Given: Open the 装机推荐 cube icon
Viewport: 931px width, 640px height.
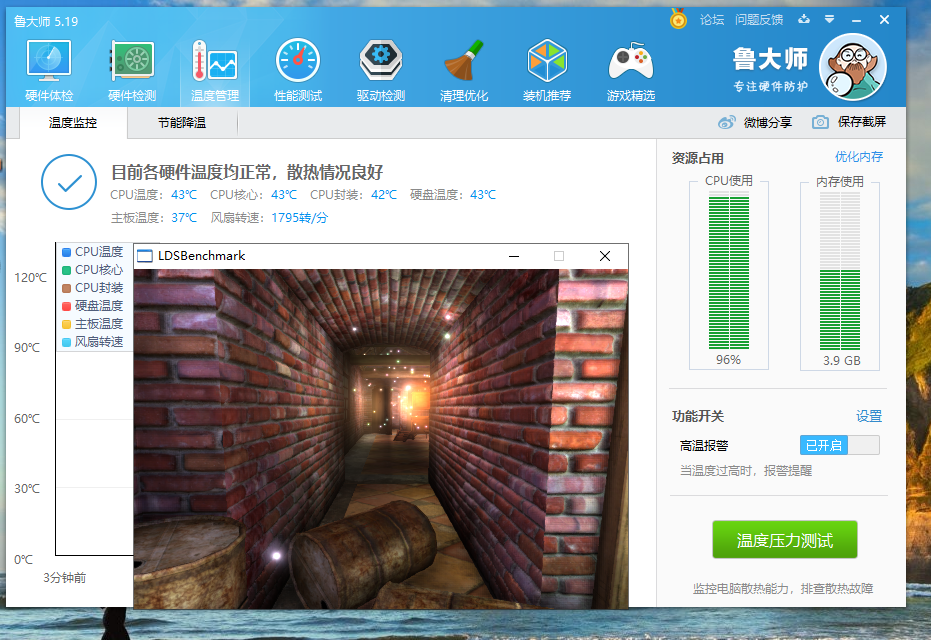Looking at the screenshot, I should point(547,70).
